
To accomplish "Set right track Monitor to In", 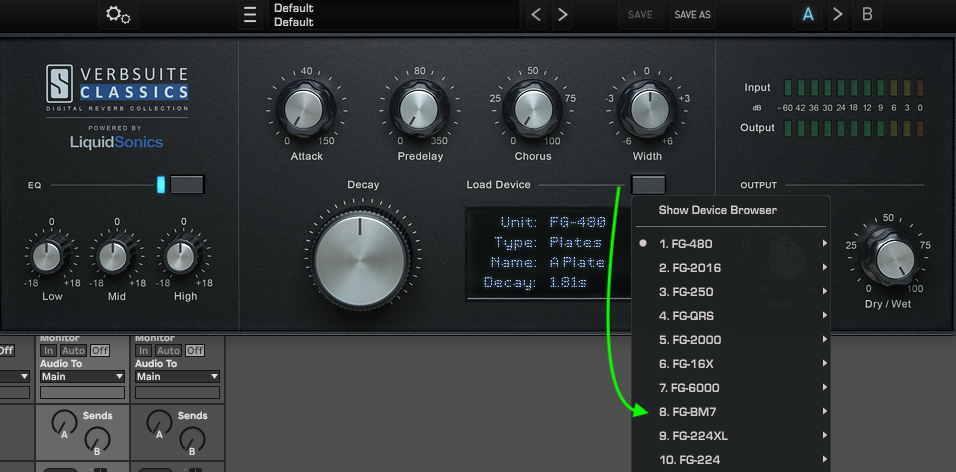I will pos(143,351).
